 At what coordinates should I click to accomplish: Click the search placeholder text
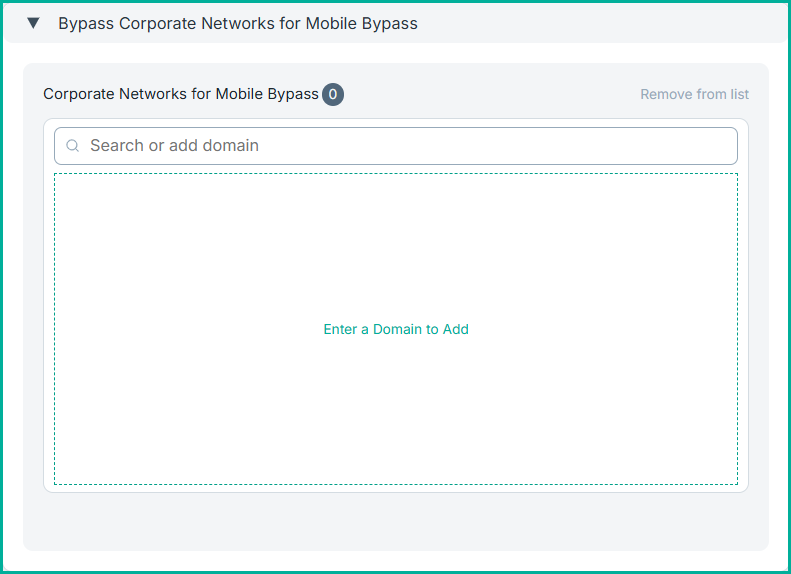click(x=174, y=146)
